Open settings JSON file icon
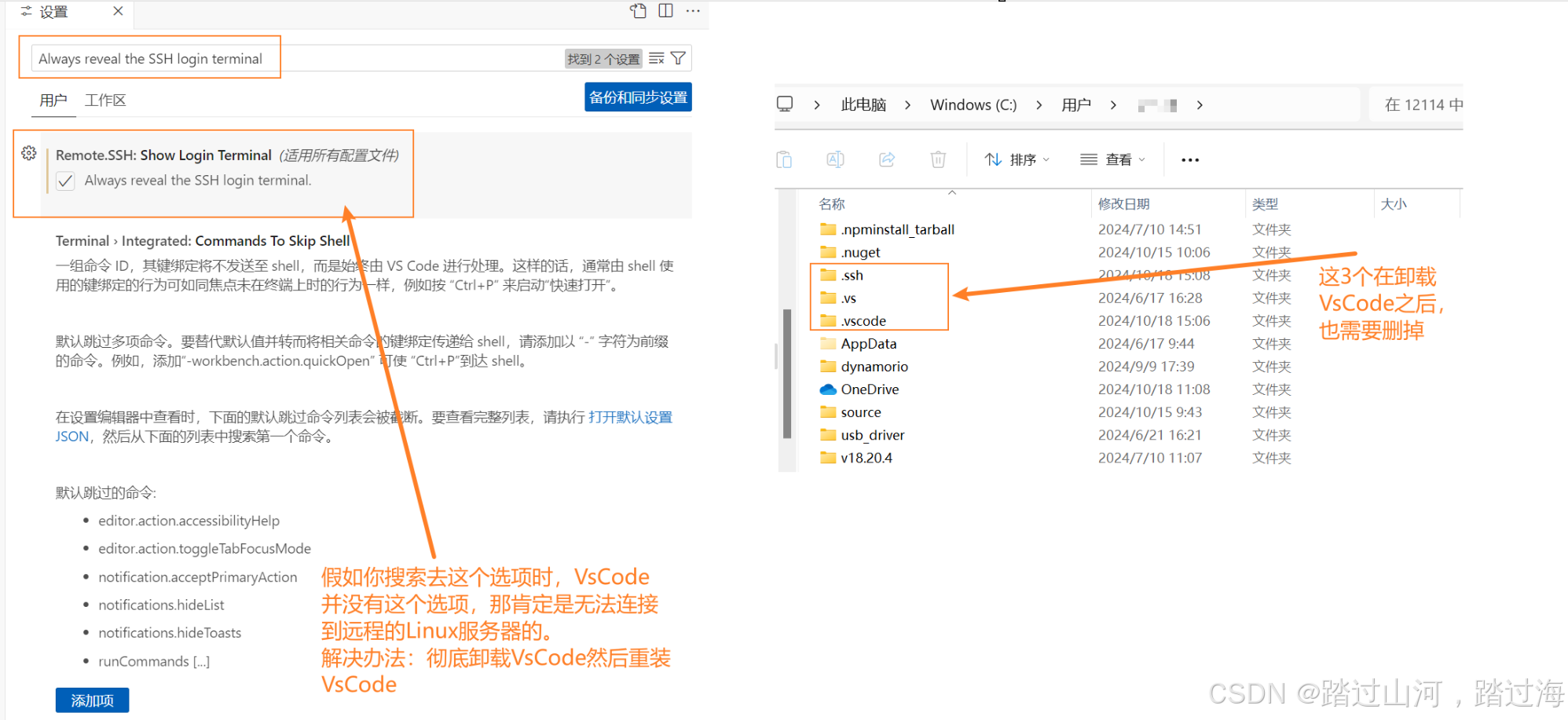Screen dimensions: 1568x720 click(x=638, y=11)
